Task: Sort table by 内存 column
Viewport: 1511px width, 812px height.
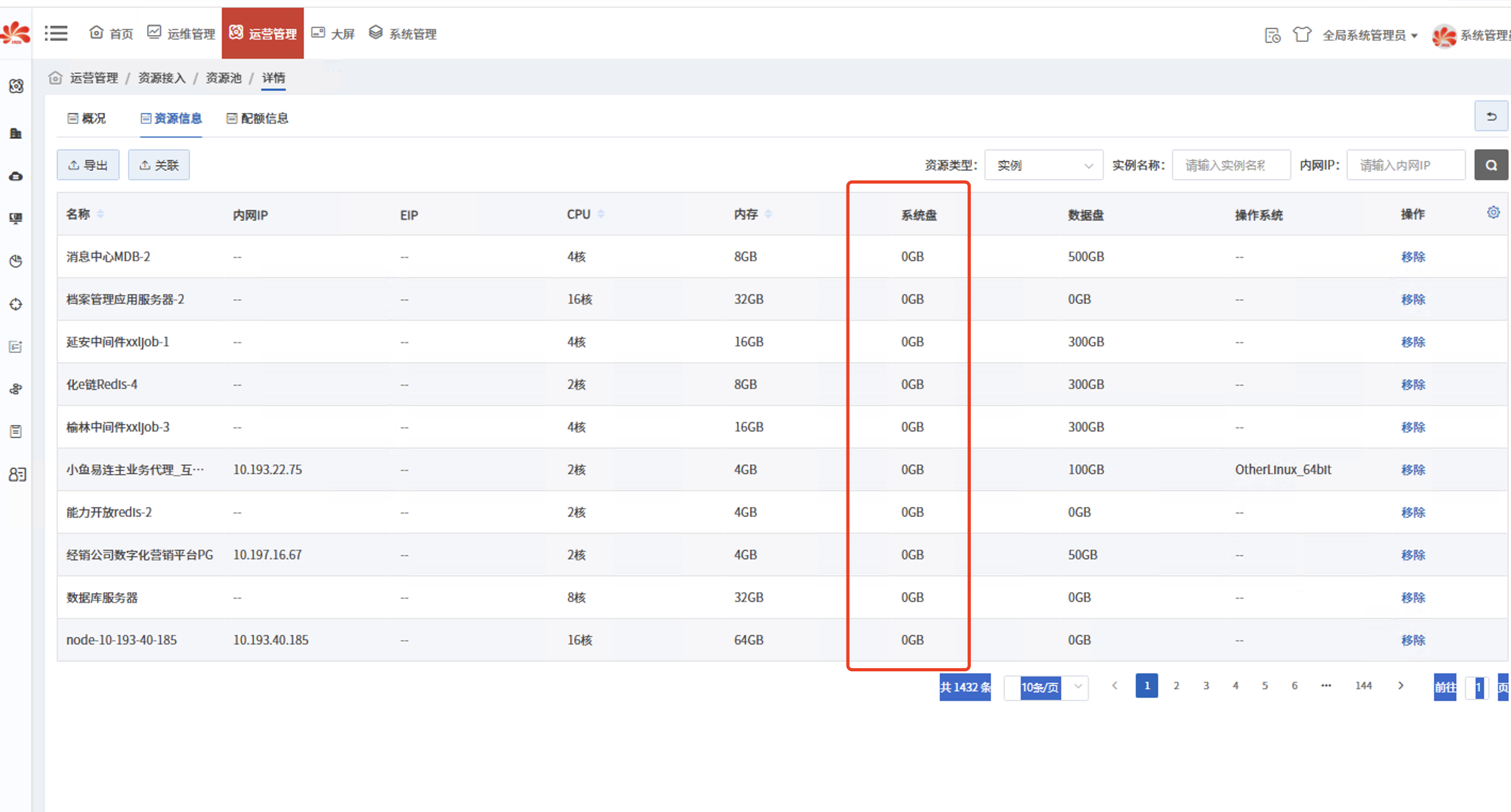Action: click(x=768, y=215)
